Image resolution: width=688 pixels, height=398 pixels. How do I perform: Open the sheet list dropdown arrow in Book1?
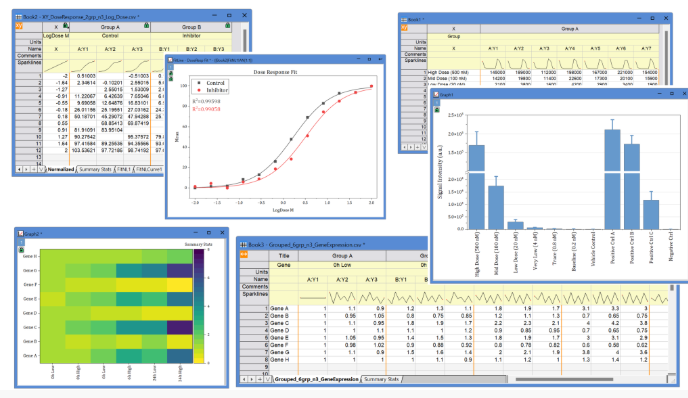424,147
